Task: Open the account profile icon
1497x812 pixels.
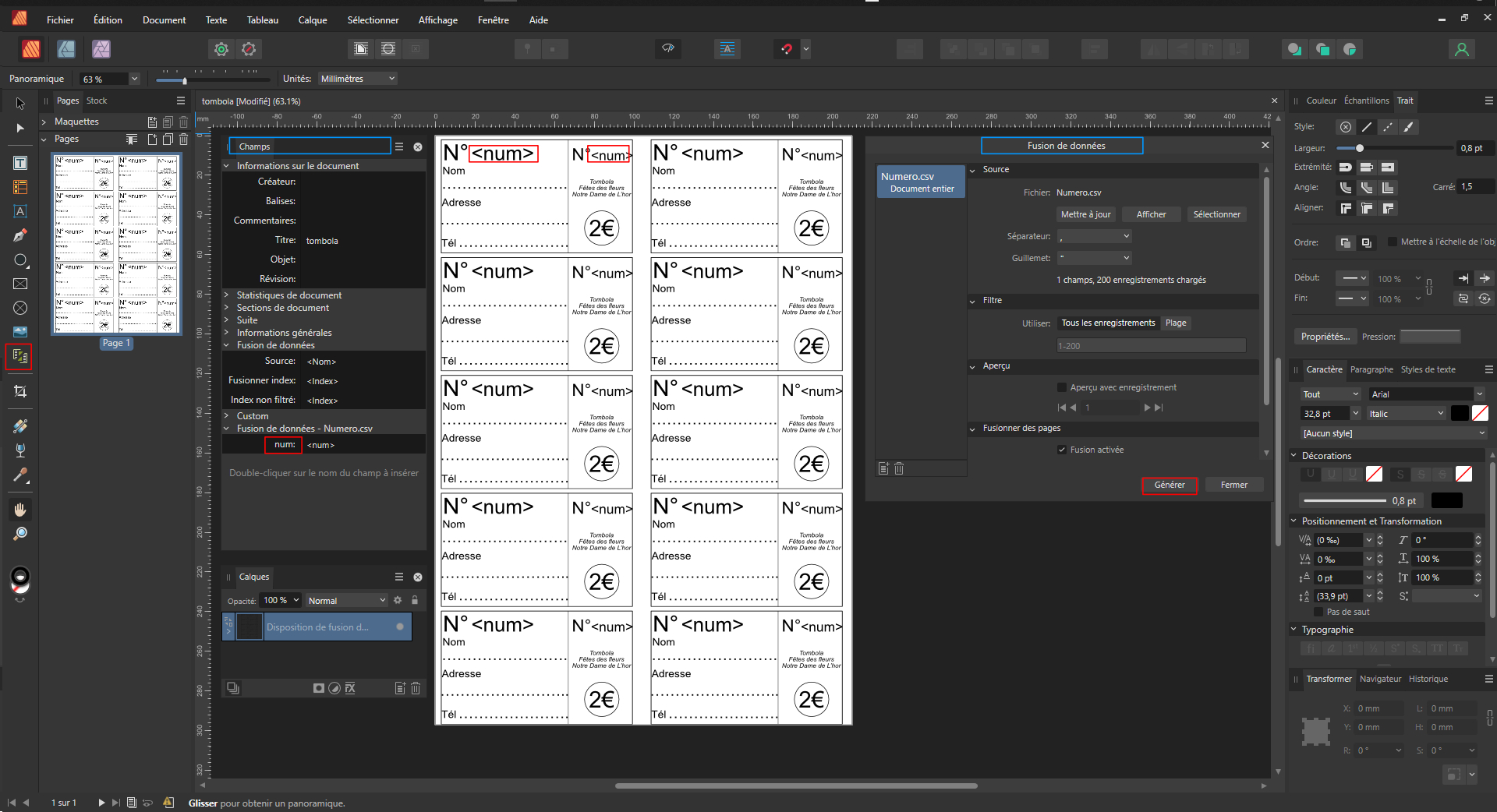Action: tap(1462, 49)
